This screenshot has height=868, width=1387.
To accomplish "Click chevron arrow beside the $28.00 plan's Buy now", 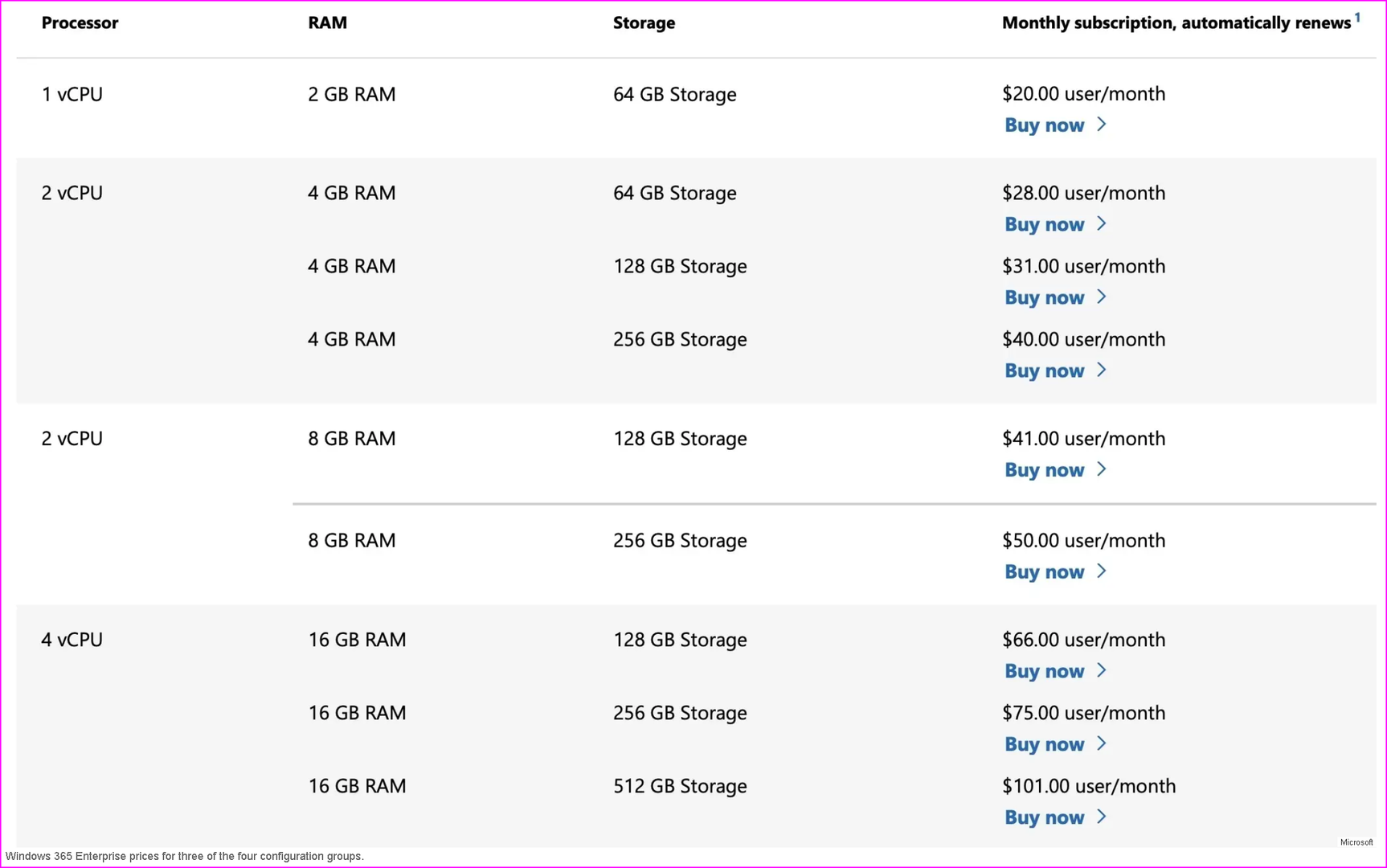I will 1102,224.
